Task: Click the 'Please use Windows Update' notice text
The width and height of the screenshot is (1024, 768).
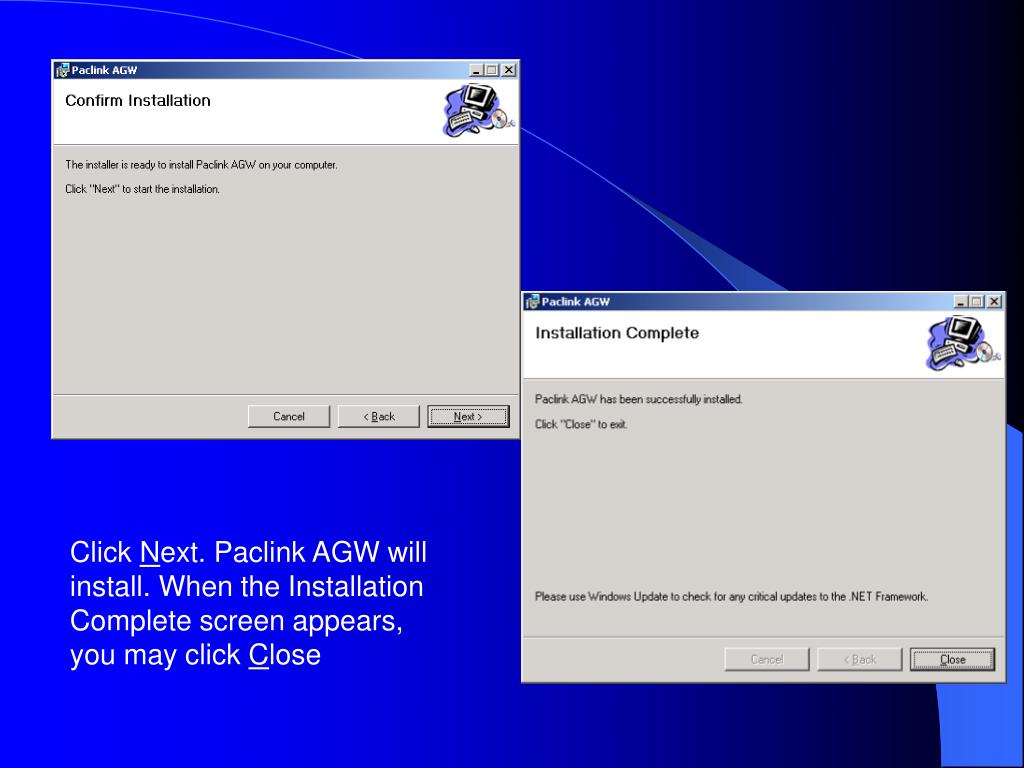Action: 731,596
